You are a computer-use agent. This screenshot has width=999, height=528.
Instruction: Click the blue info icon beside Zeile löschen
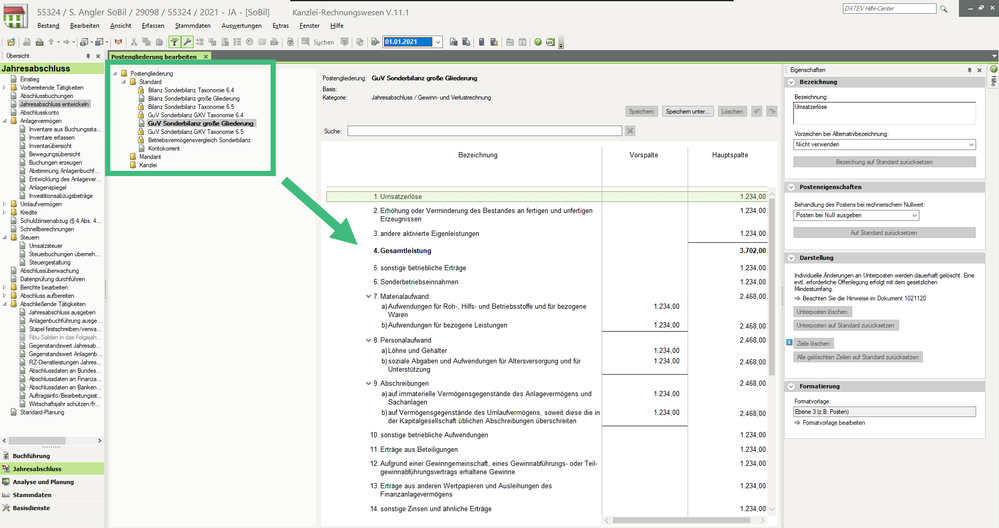click(x=789, y=343)
